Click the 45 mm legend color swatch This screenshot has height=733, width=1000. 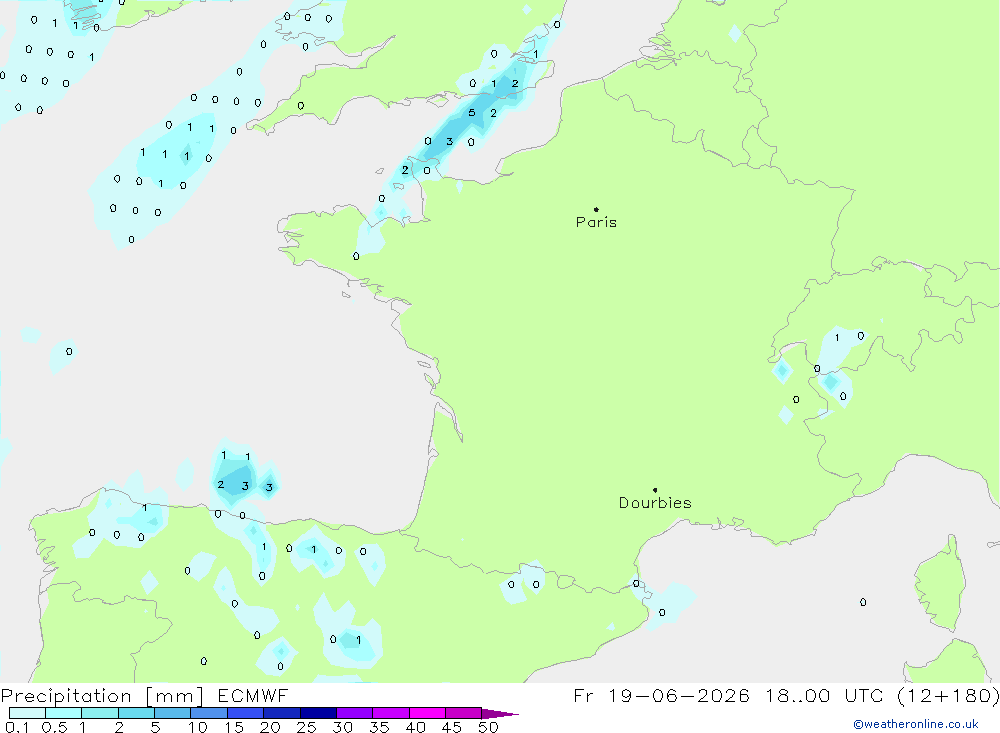(x=463, y=713)
